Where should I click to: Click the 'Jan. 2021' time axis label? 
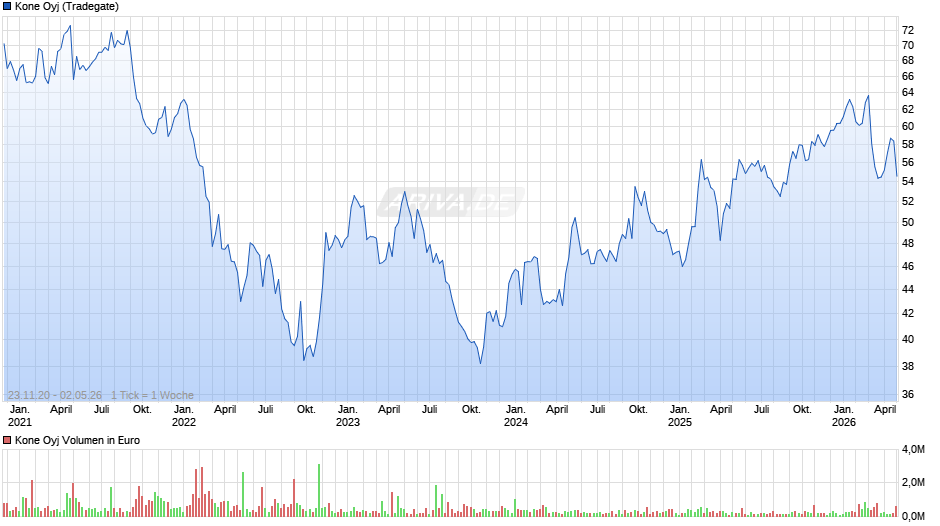pos(20,416)
